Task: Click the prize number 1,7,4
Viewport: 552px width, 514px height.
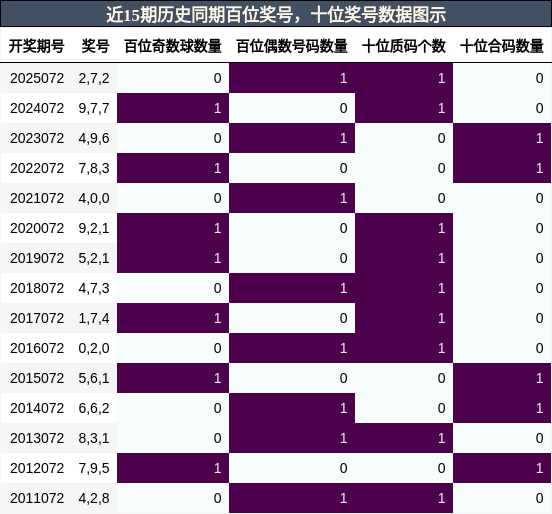Action: coord(94,318)
